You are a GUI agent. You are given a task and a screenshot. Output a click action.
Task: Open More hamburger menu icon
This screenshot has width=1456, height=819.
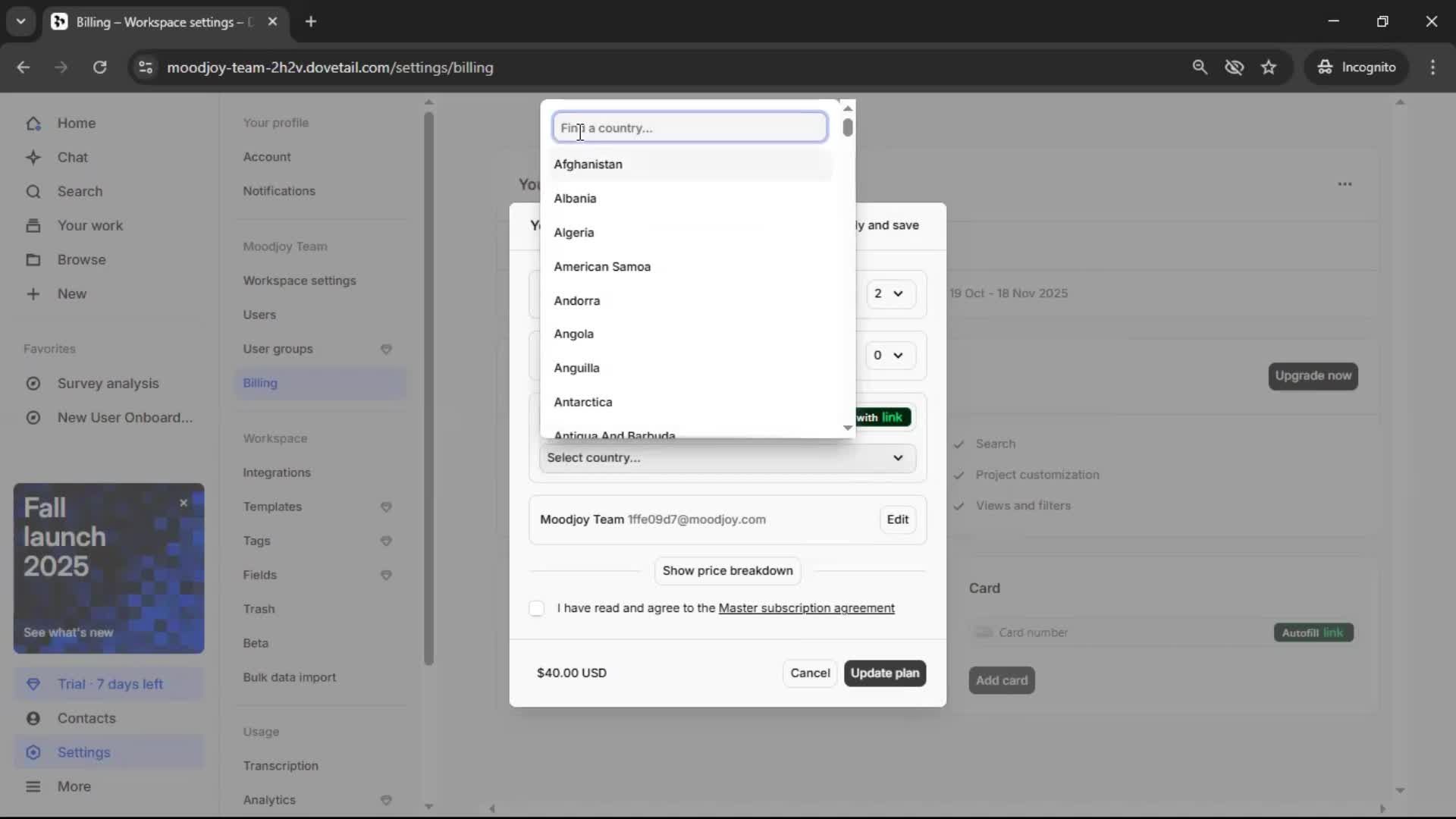(x=33, y=786)
